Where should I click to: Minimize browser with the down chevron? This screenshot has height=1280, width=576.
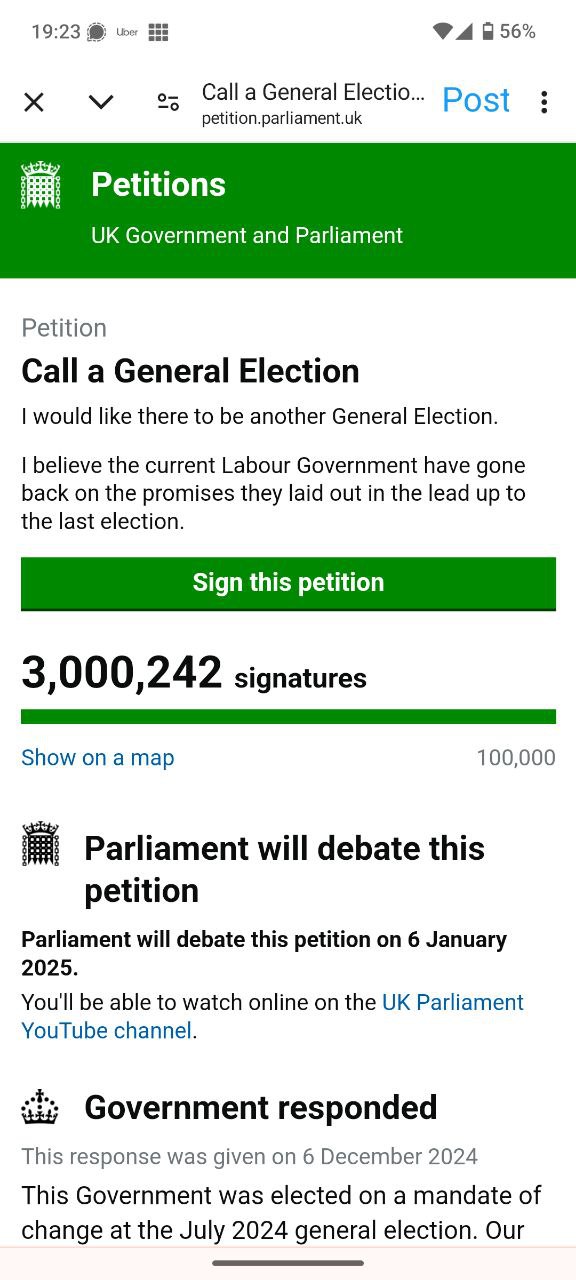(101, 102)
